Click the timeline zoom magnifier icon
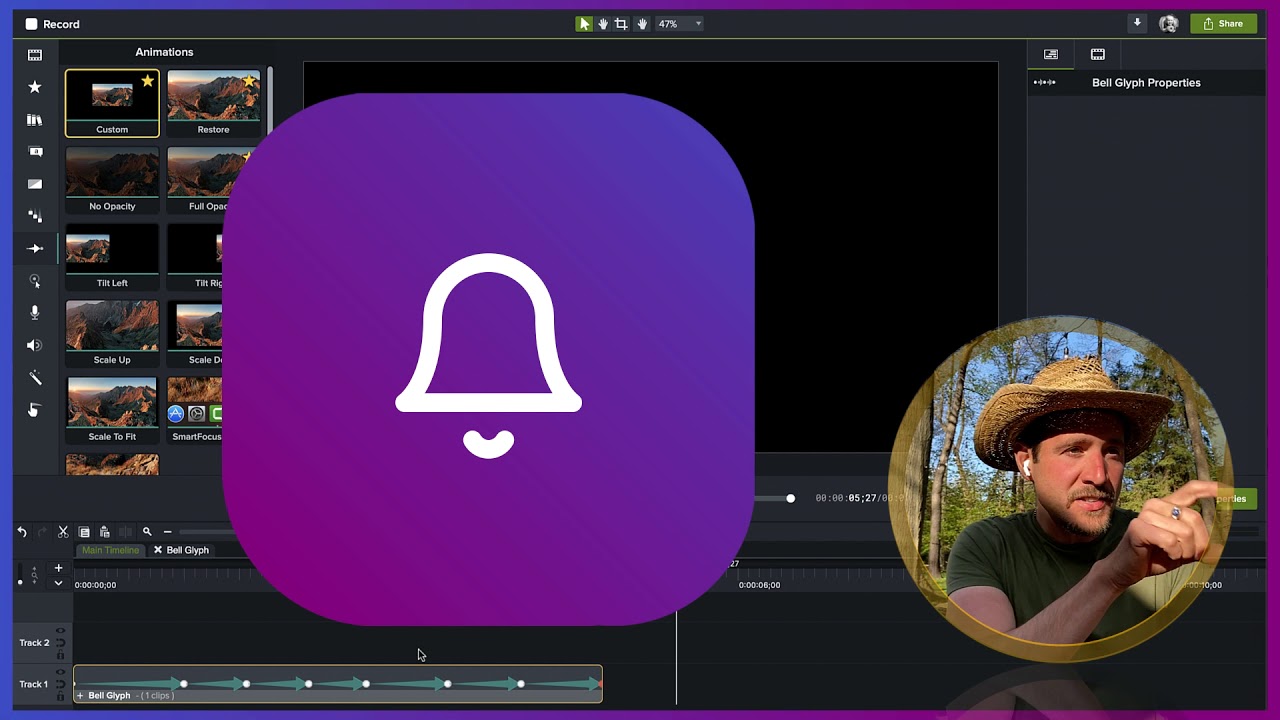 [x=147, y=532]
